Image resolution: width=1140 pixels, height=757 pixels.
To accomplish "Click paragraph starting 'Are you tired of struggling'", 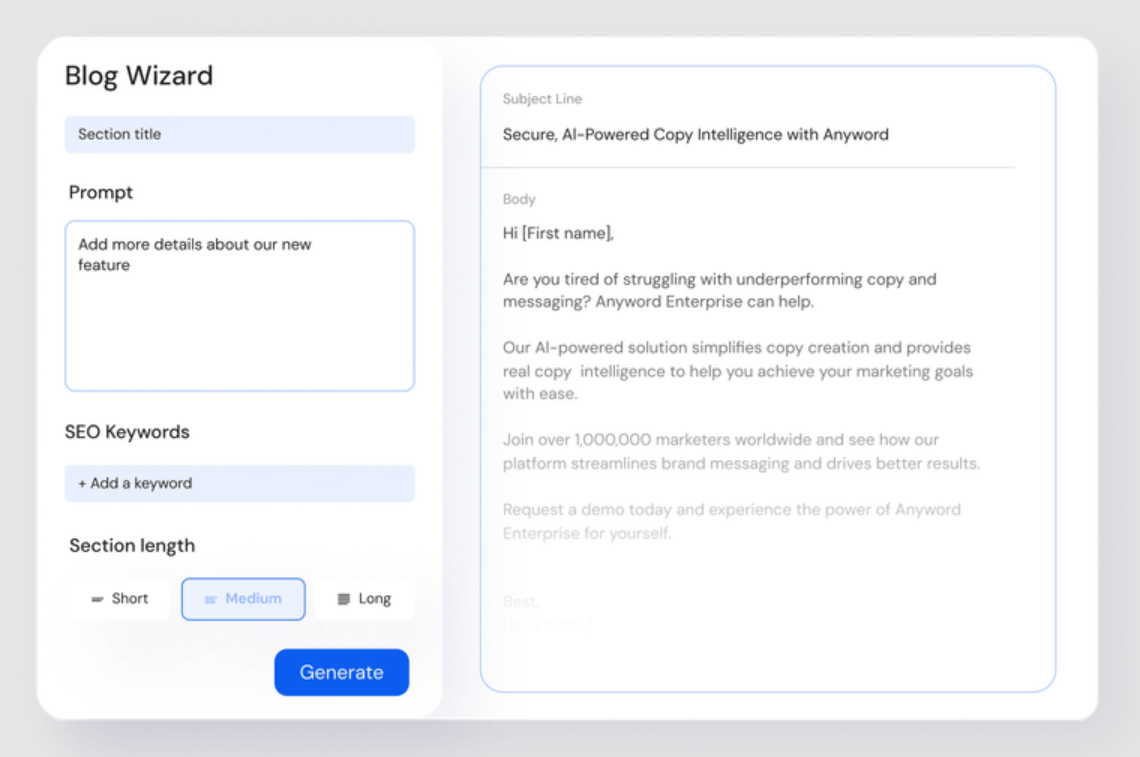I will click(719, 290).
